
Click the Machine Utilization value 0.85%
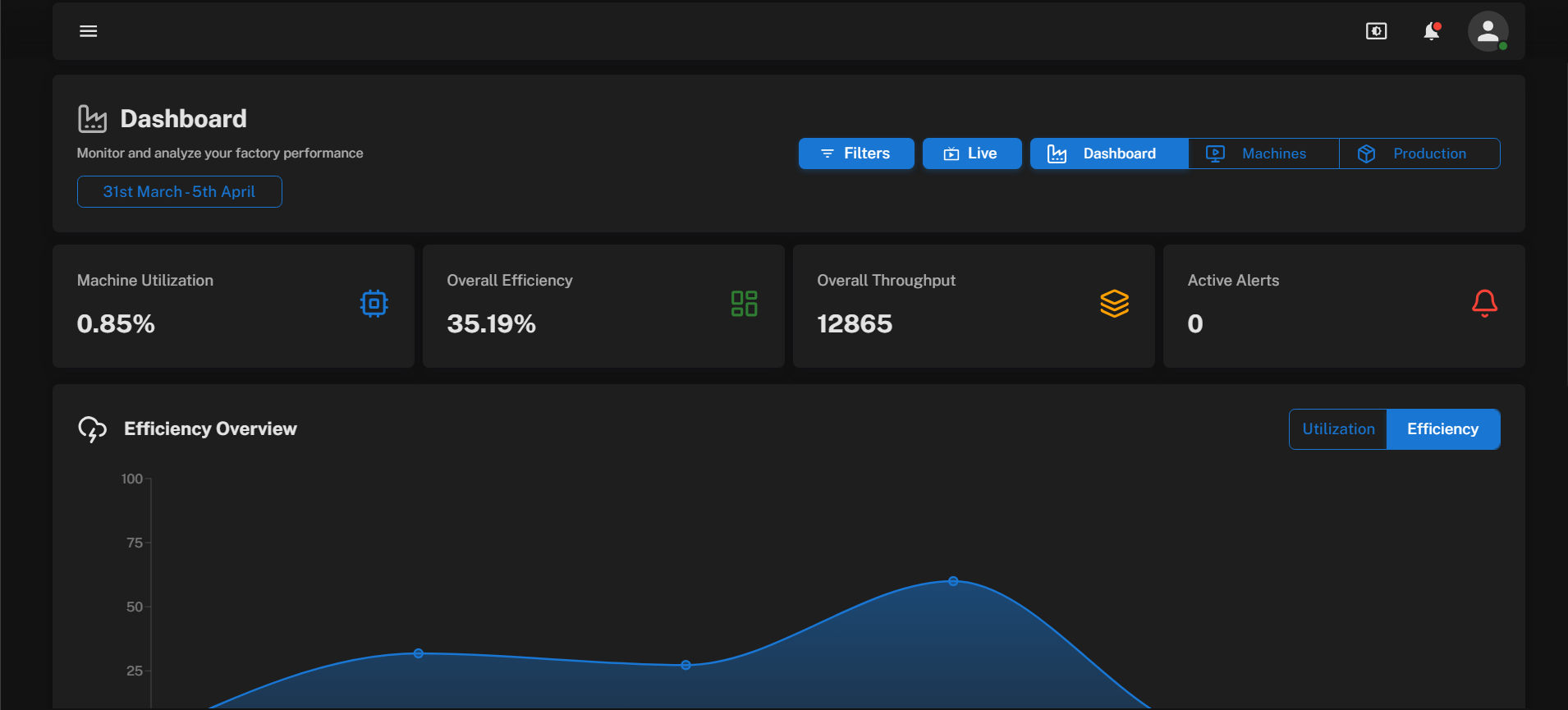tap(116, 324)
